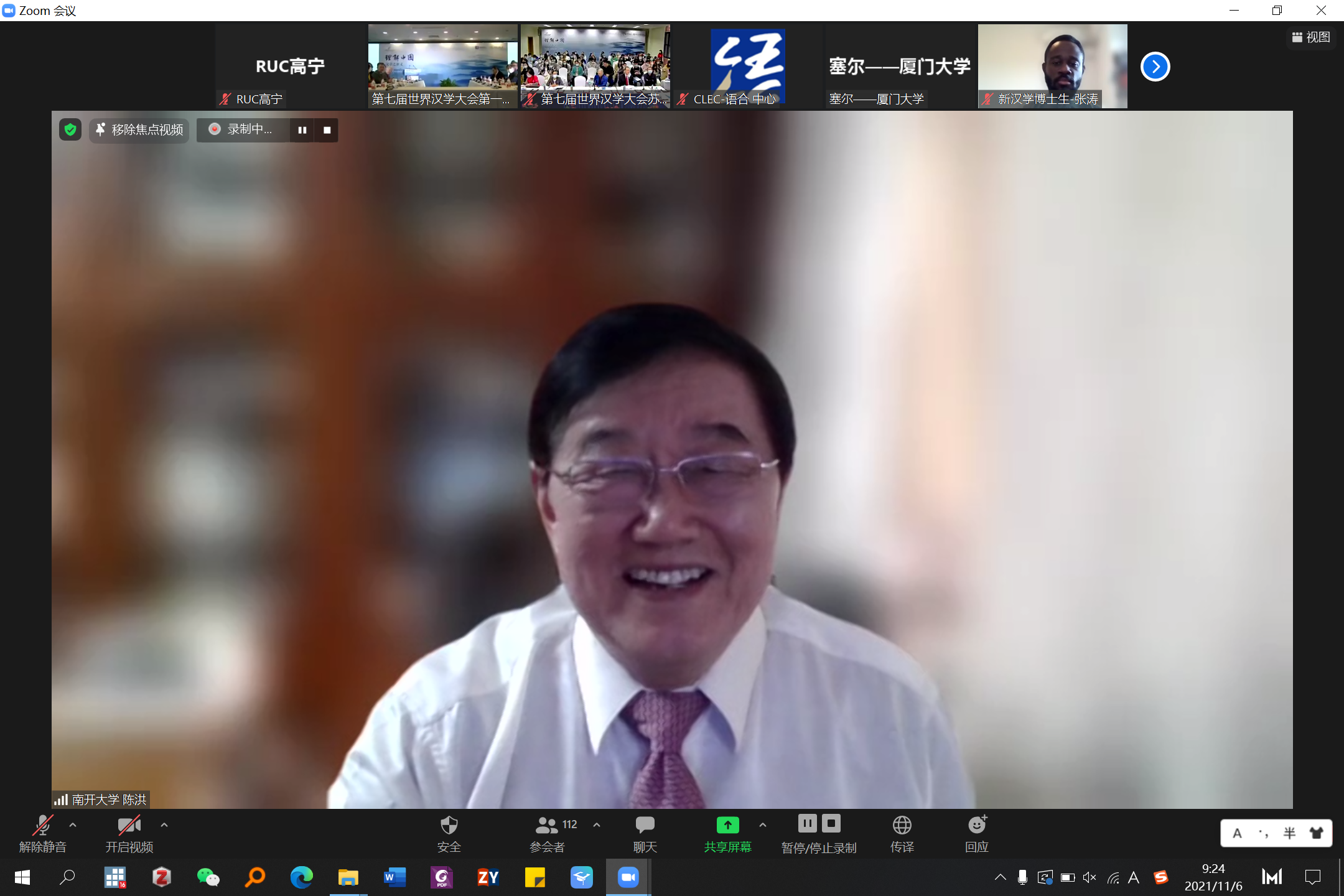The height and width of the screenshot is (896, 1344).
Task: Show next participants with blue arrow
Action: 1155,67
